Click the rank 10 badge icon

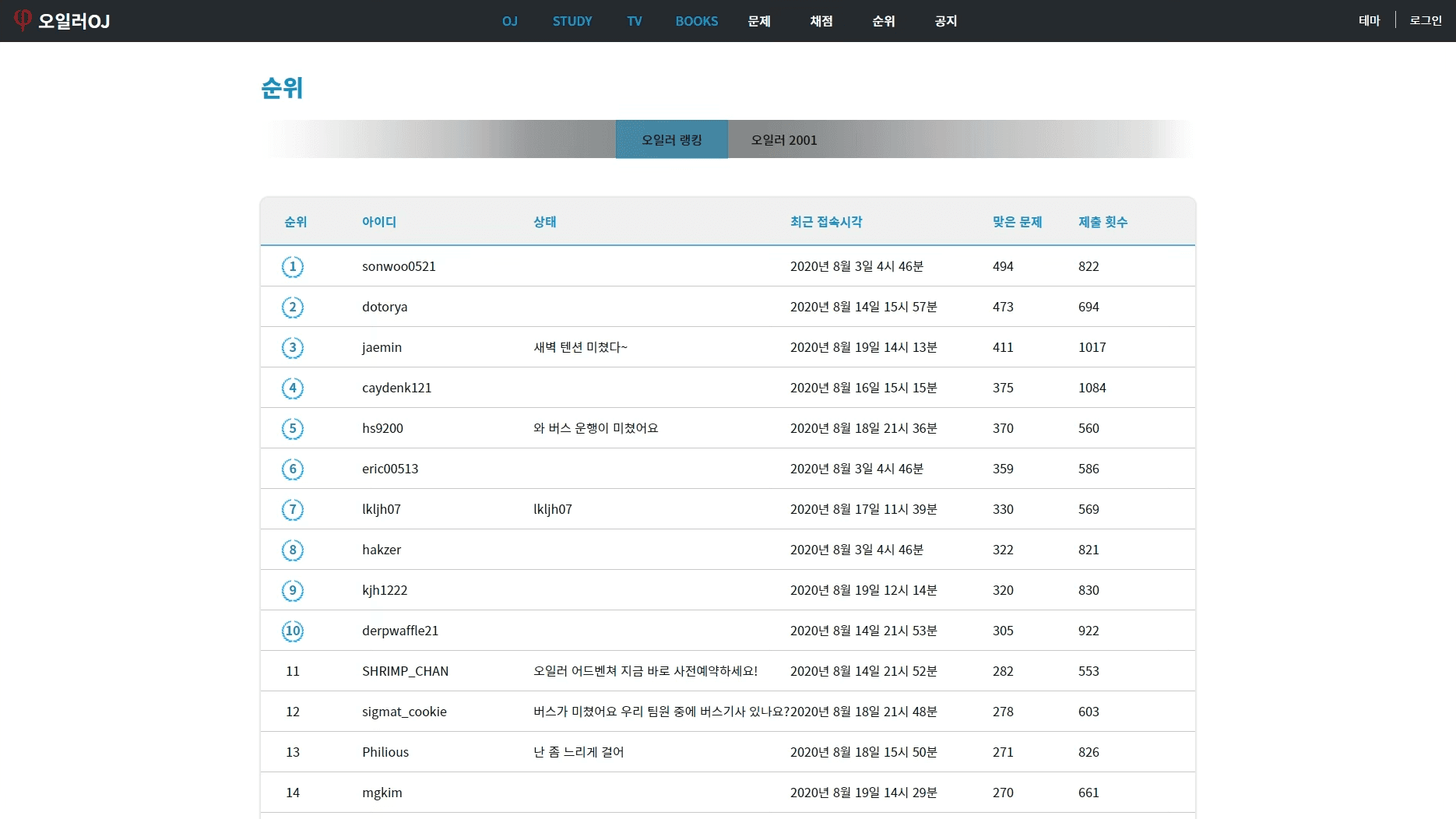coord(293,631)
